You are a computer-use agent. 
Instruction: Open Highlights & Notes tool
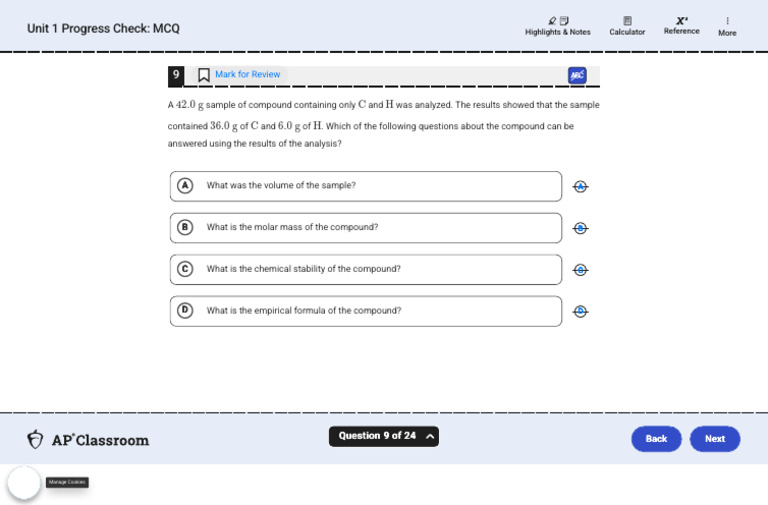click(557, 26)
